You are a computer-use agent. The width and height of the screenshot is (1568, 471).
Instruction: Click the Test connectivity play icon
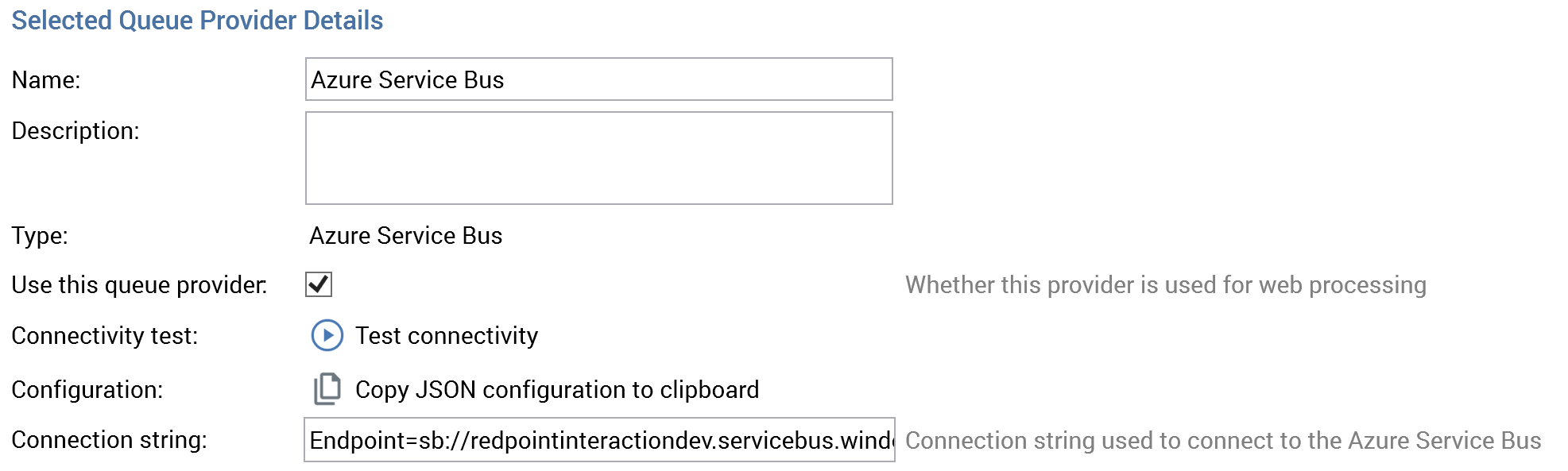pyautogui.click(x=327, y=335)
